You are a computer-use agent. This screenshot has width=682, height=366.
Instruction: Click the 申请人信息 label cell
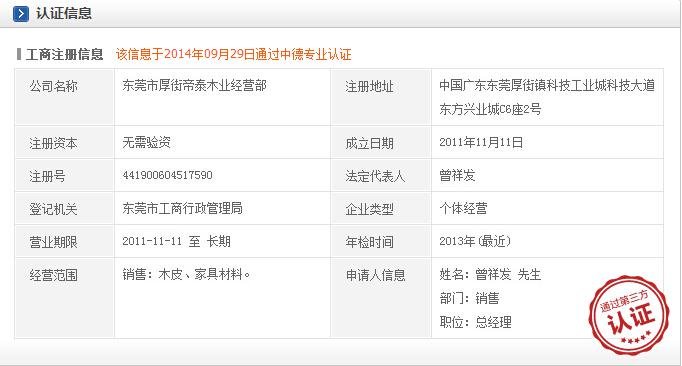tap(381, 298)
